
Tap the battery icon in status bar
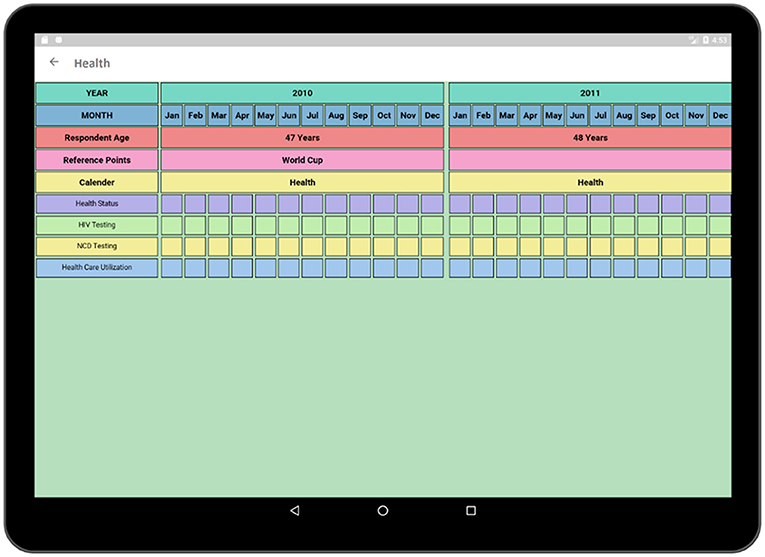705,40
